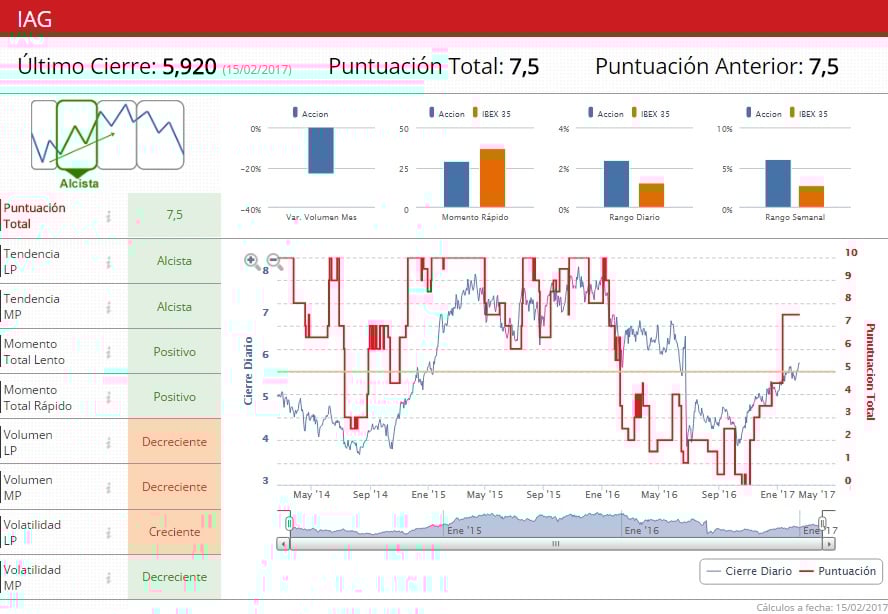The image size is (888, 614).
Task: Toggle IBEX 35 legend in Rango Semanal chart
Action: 809,113
